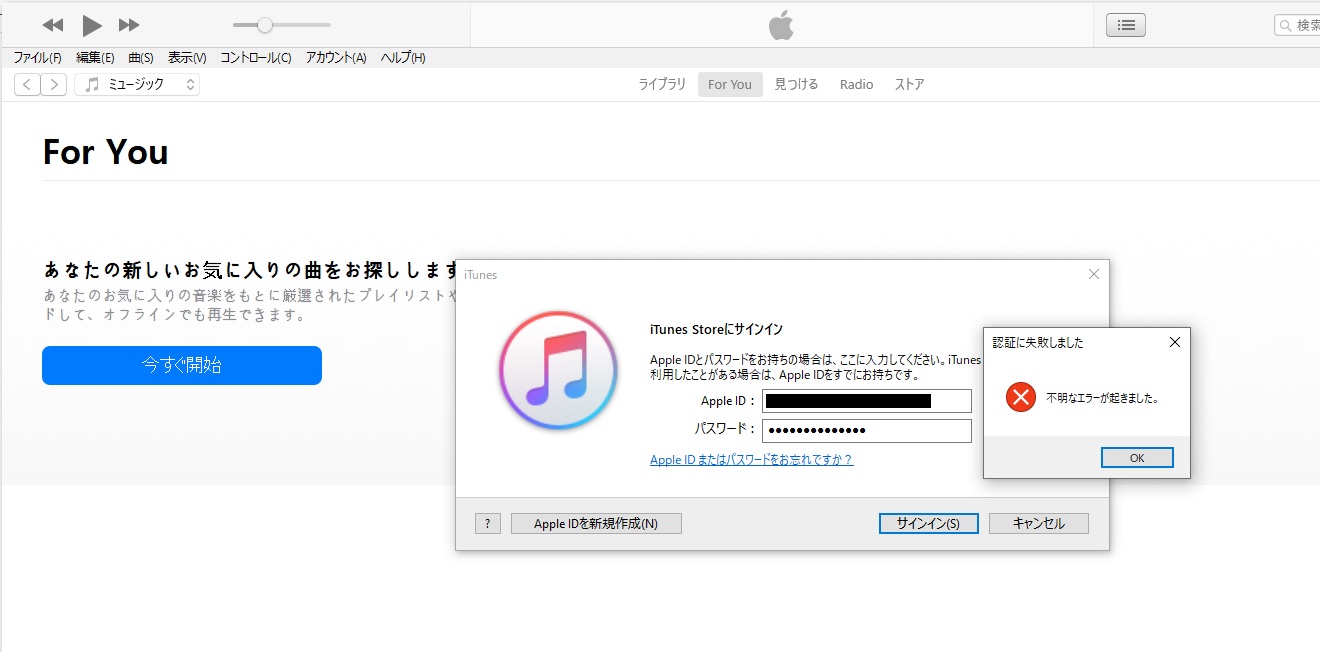Open the list view icon beside the search field
This screenshot has height=652, width=1320.
1126,25
